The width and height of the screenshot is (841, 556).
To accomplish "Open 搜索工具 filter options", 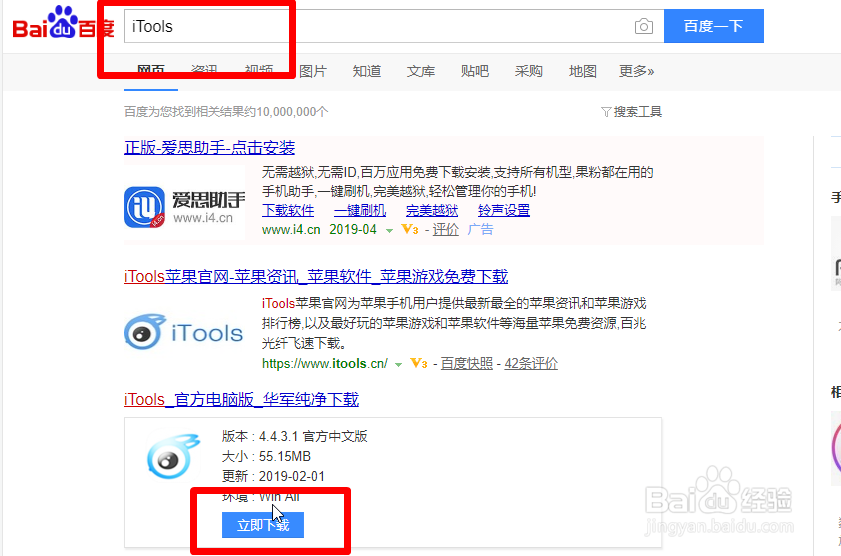I will 631,112.
